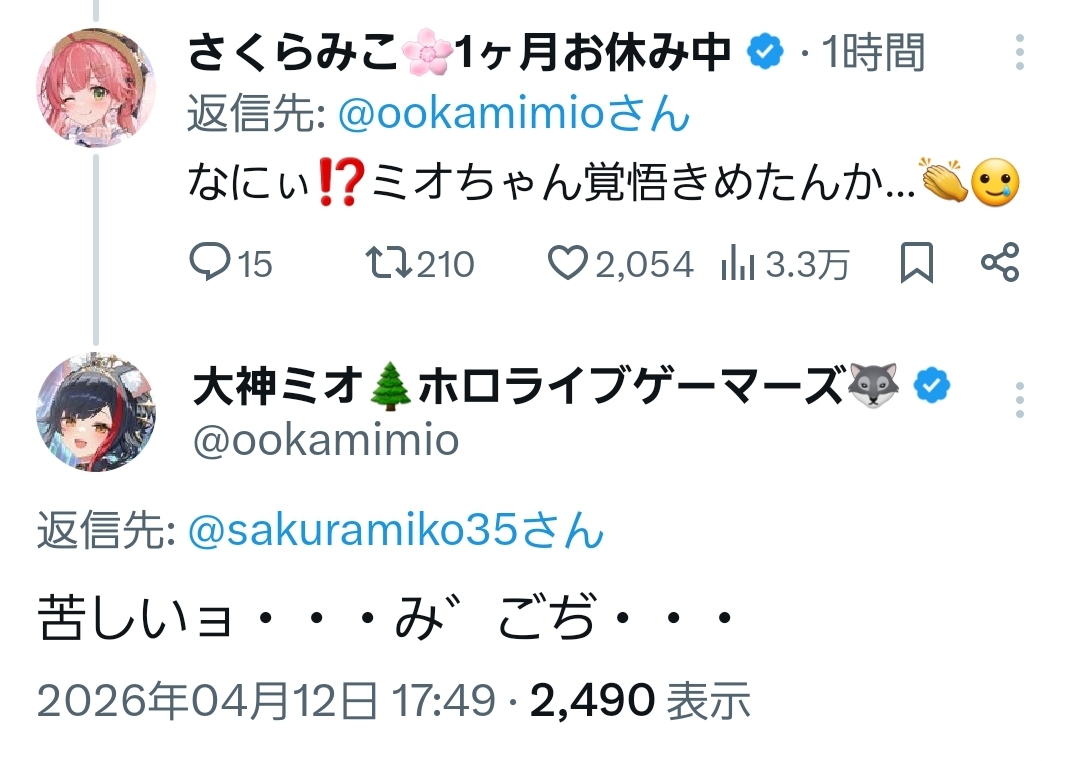1080x761 pixels.
Task: Click the @ookamimio reply-to mention link
Action: (514, 117)
